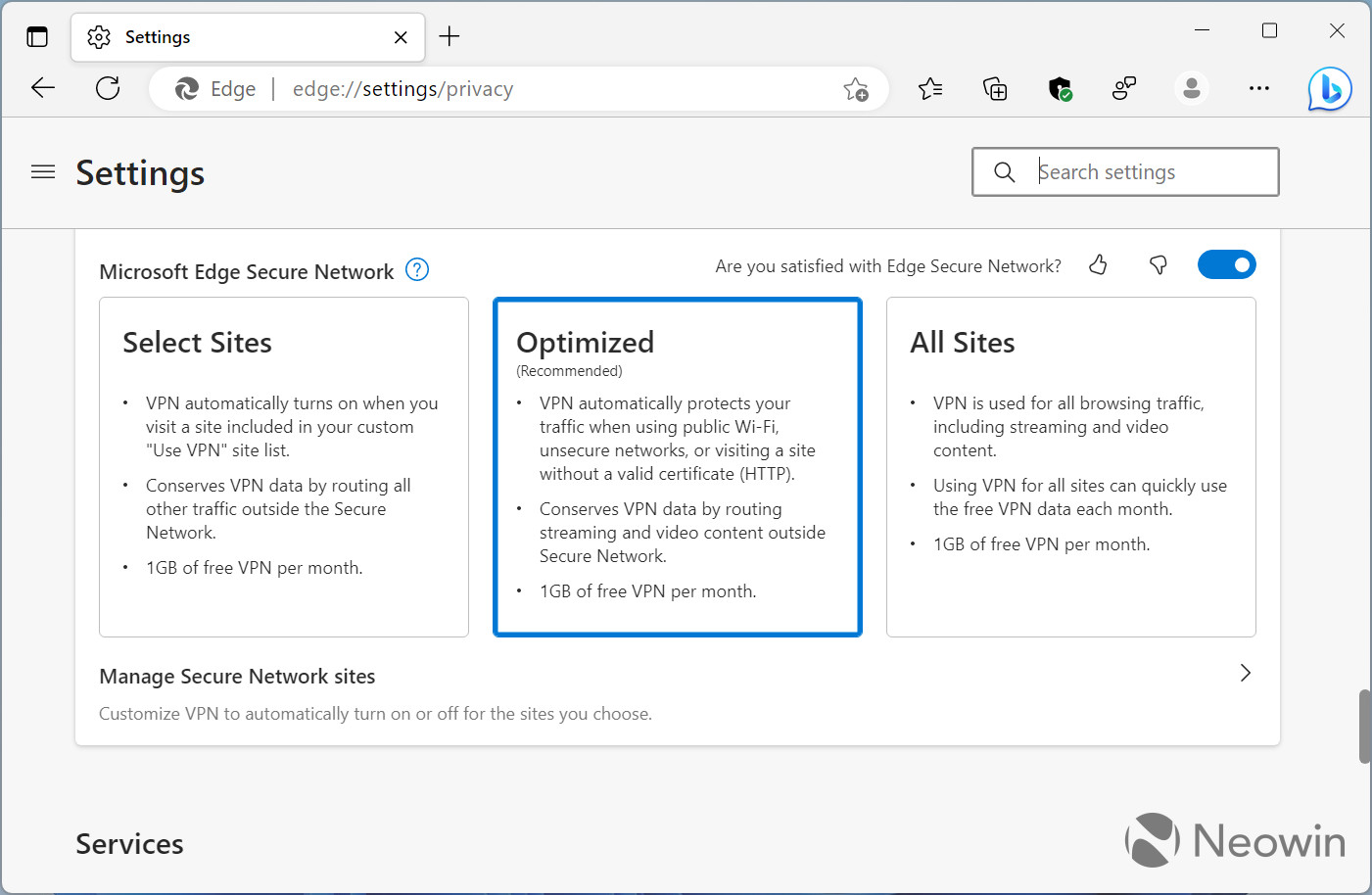
Task: Open Secure Network help question mark
Action: coord(417,270)
